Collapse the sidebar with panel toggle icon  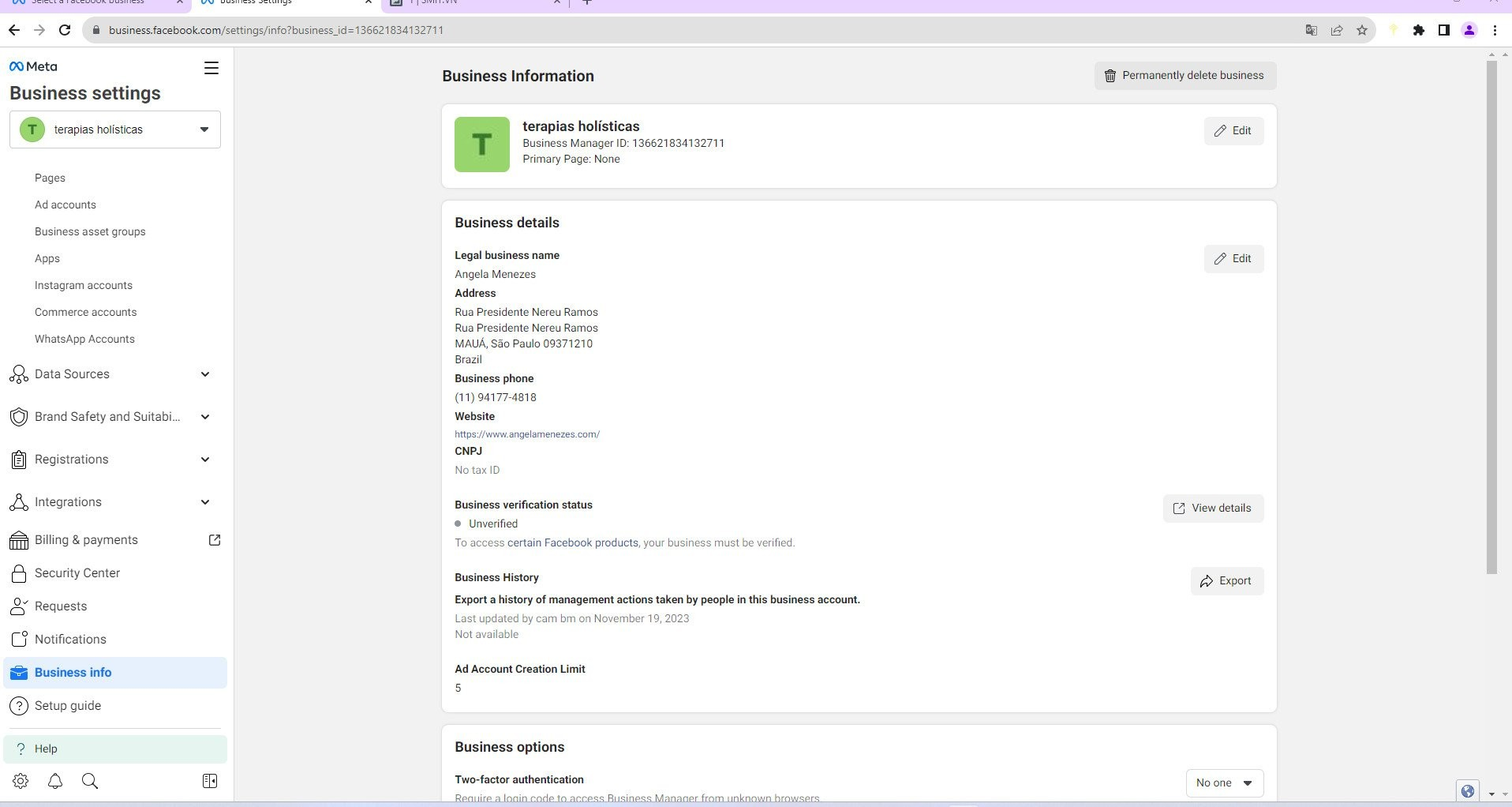[210, 781]
